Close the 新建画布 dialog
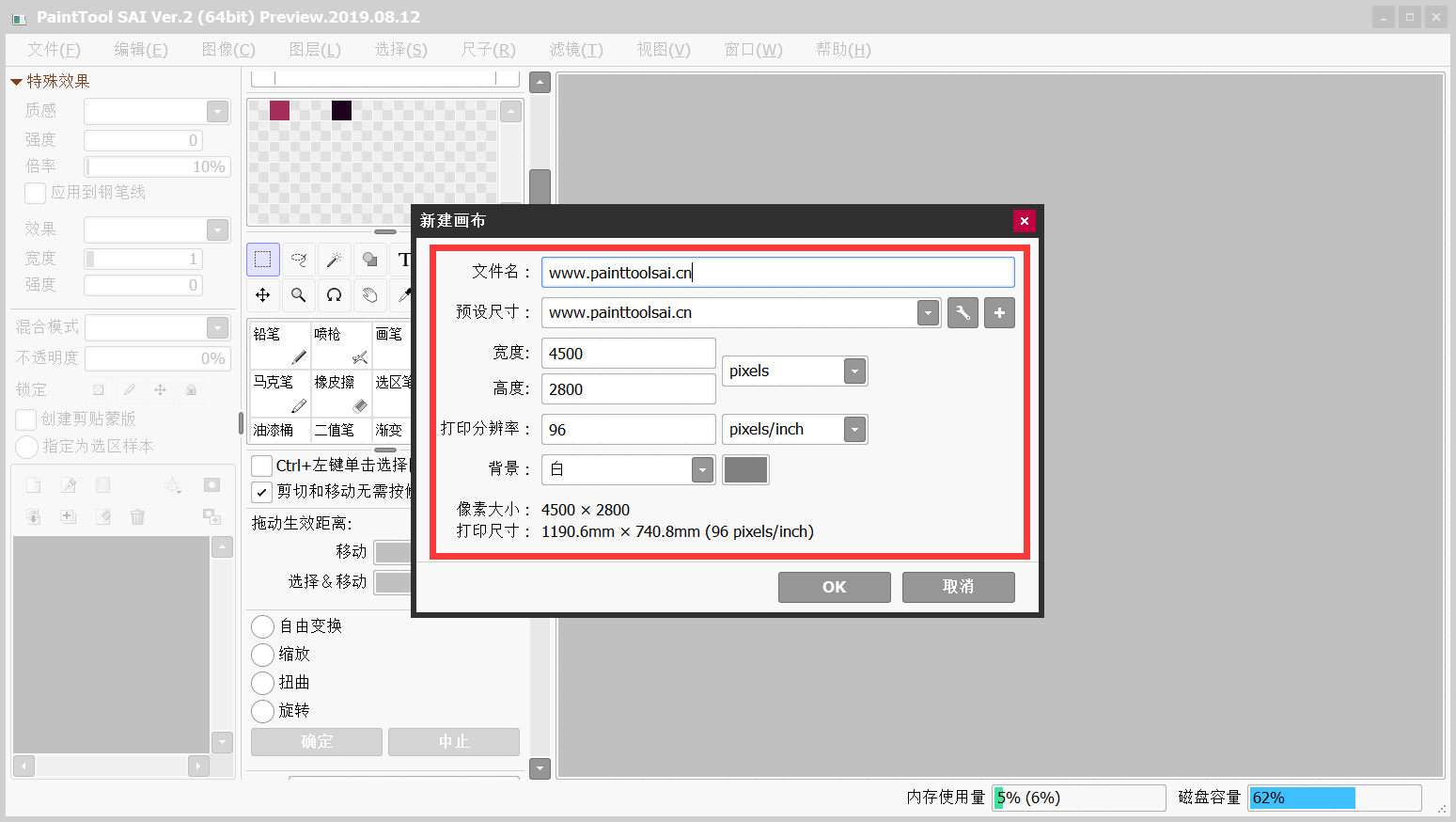This screenshot has width=1456, height=822. click(1025, 221)
